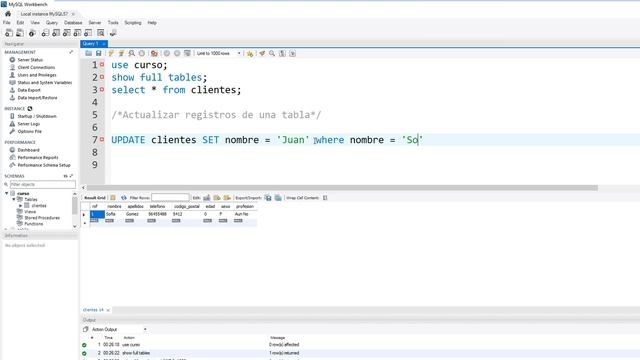Open performance Dashboard in navigator
This screenshot has width=640, height=360.
click(28, 150)
